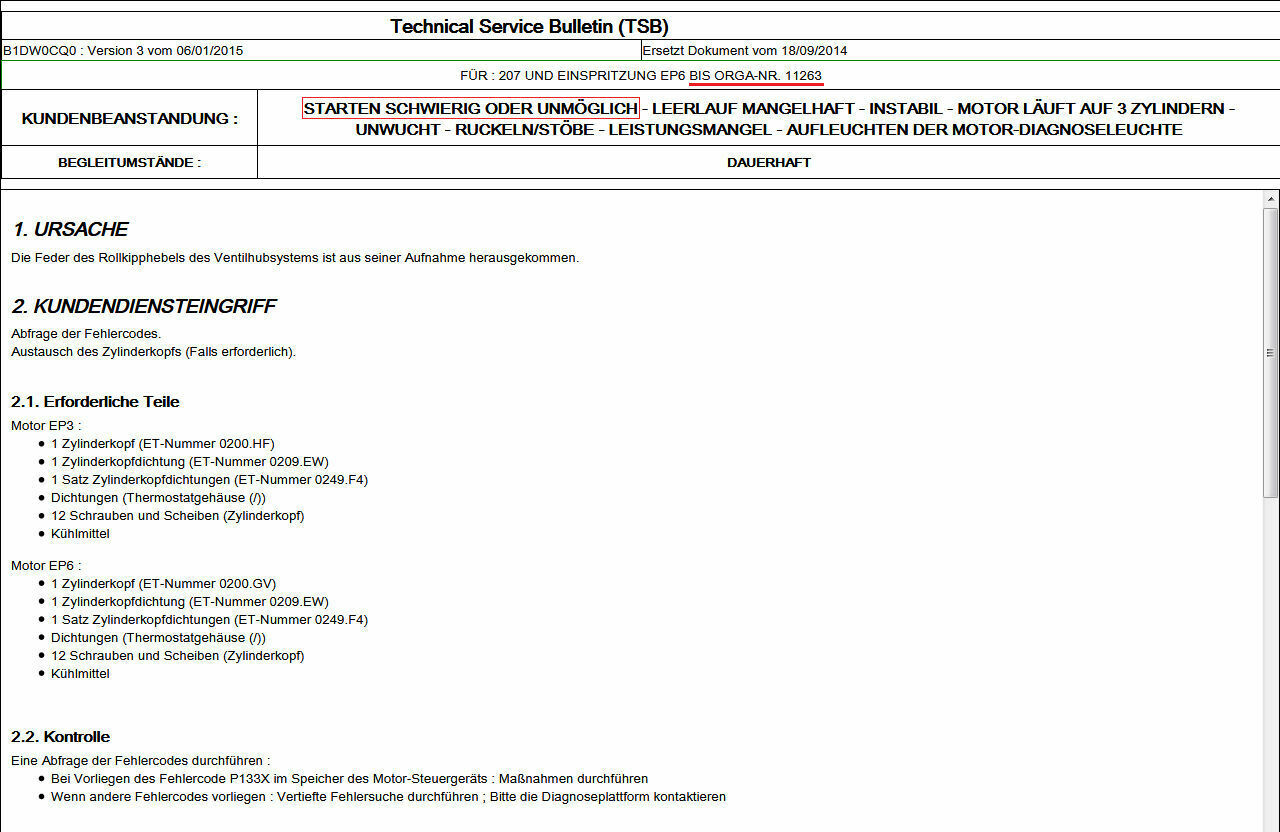Click the document version 'B1DW0CQ0 : Version 3' text
The height and width of the screenshot is (832, 1280).
click(123, 50)
